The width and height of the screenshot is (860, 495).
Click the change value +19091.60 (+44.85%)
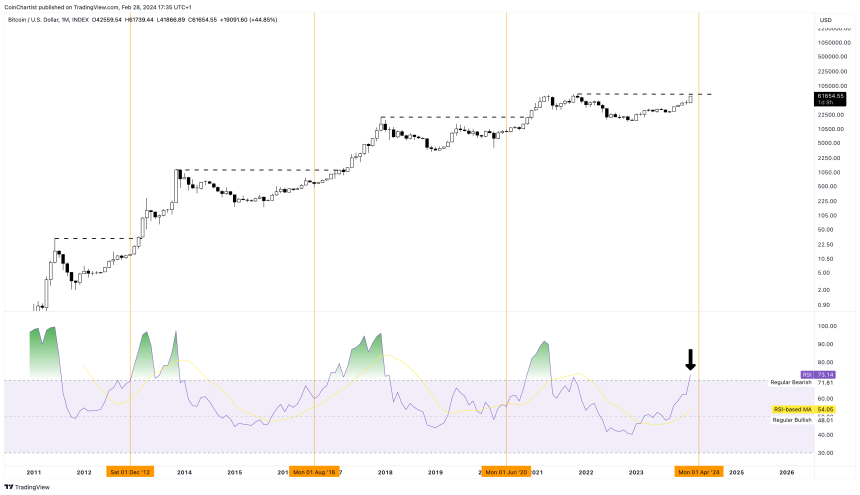point(248,20)
